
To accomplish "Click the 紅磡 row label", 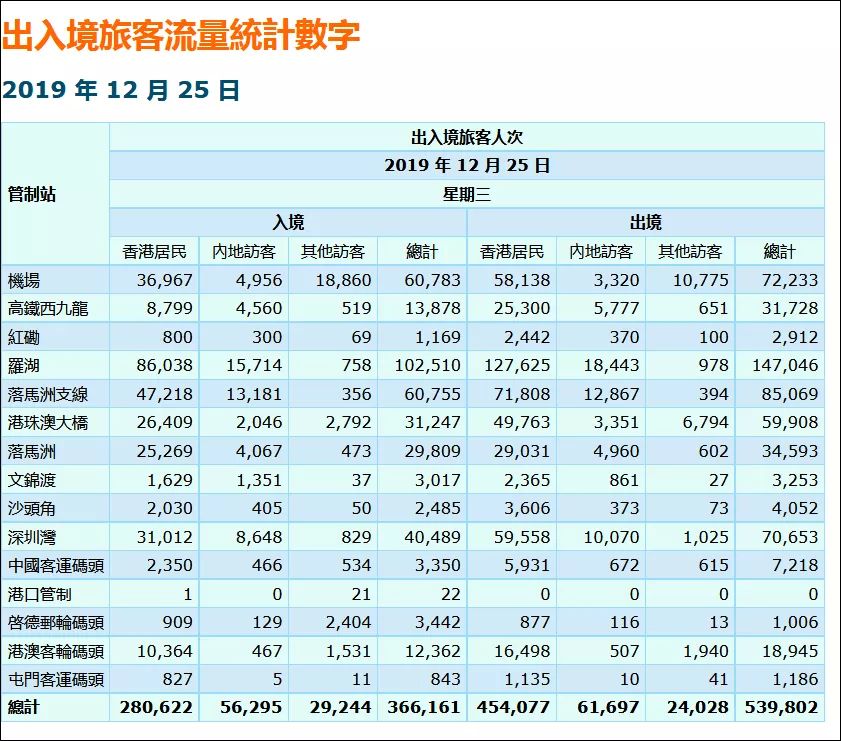I will tap(24, 337).
